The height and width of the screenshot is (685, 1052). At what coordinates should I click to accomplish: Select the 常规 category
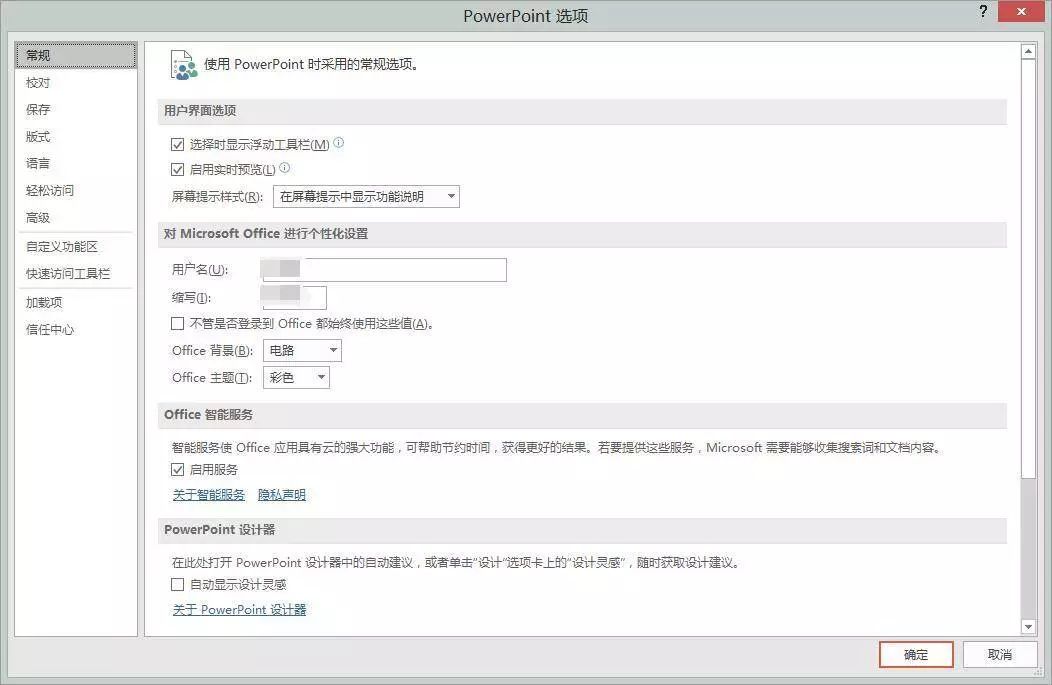click(x=76, y=55)
